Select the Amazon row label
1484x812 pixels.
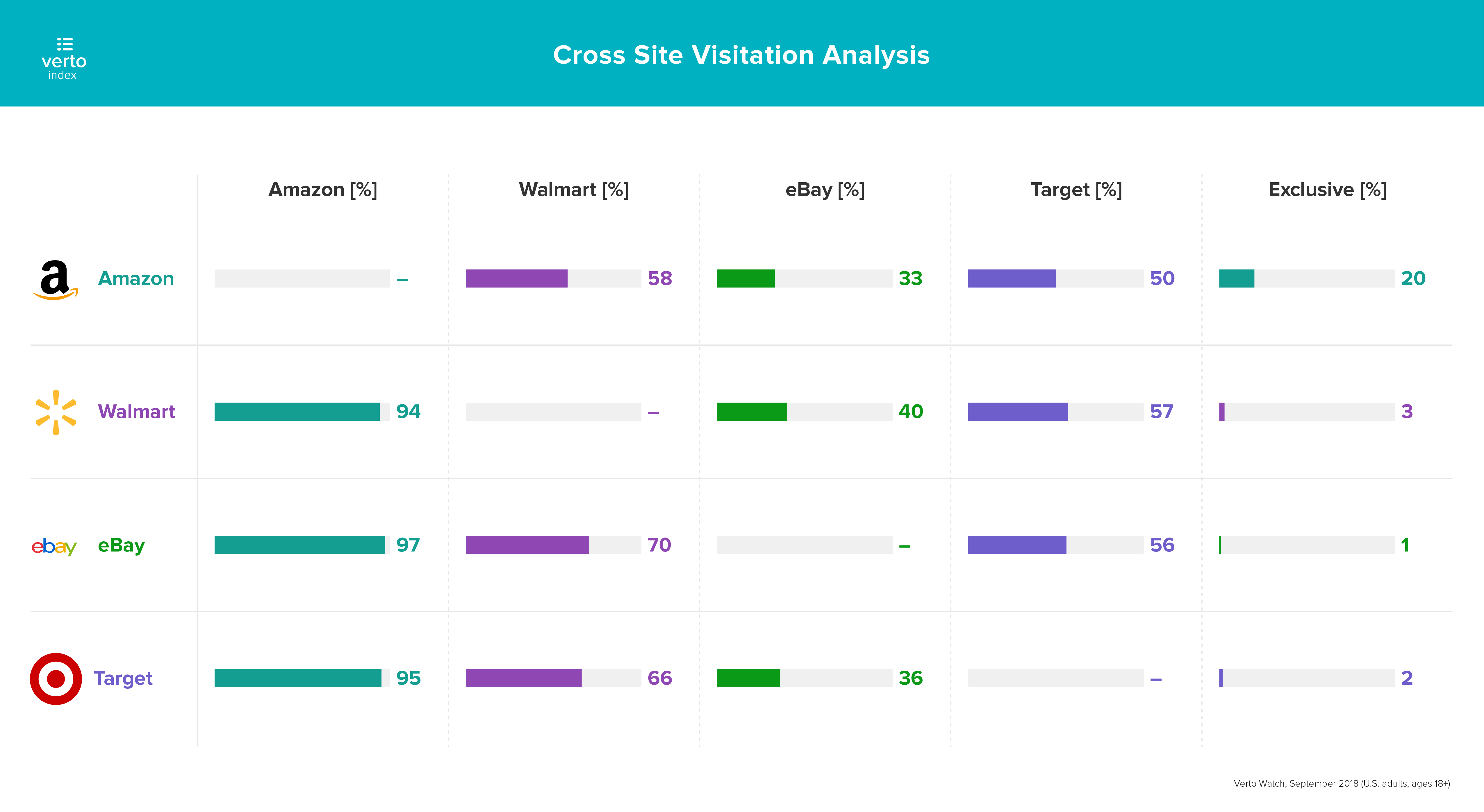tap(136, 279)
